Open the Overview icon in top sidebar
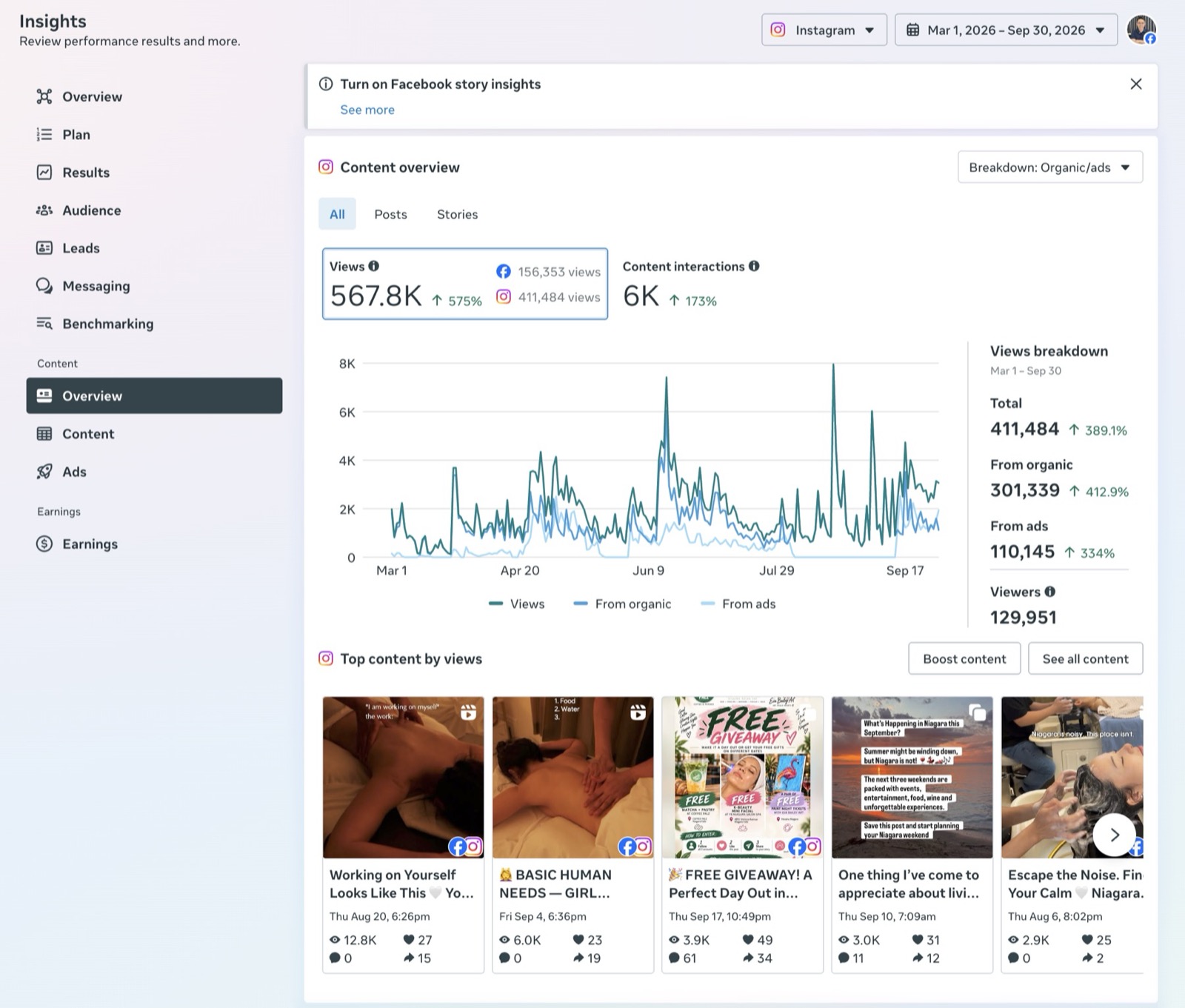This screenshot has width=1185, height=1008. point(44,96)
